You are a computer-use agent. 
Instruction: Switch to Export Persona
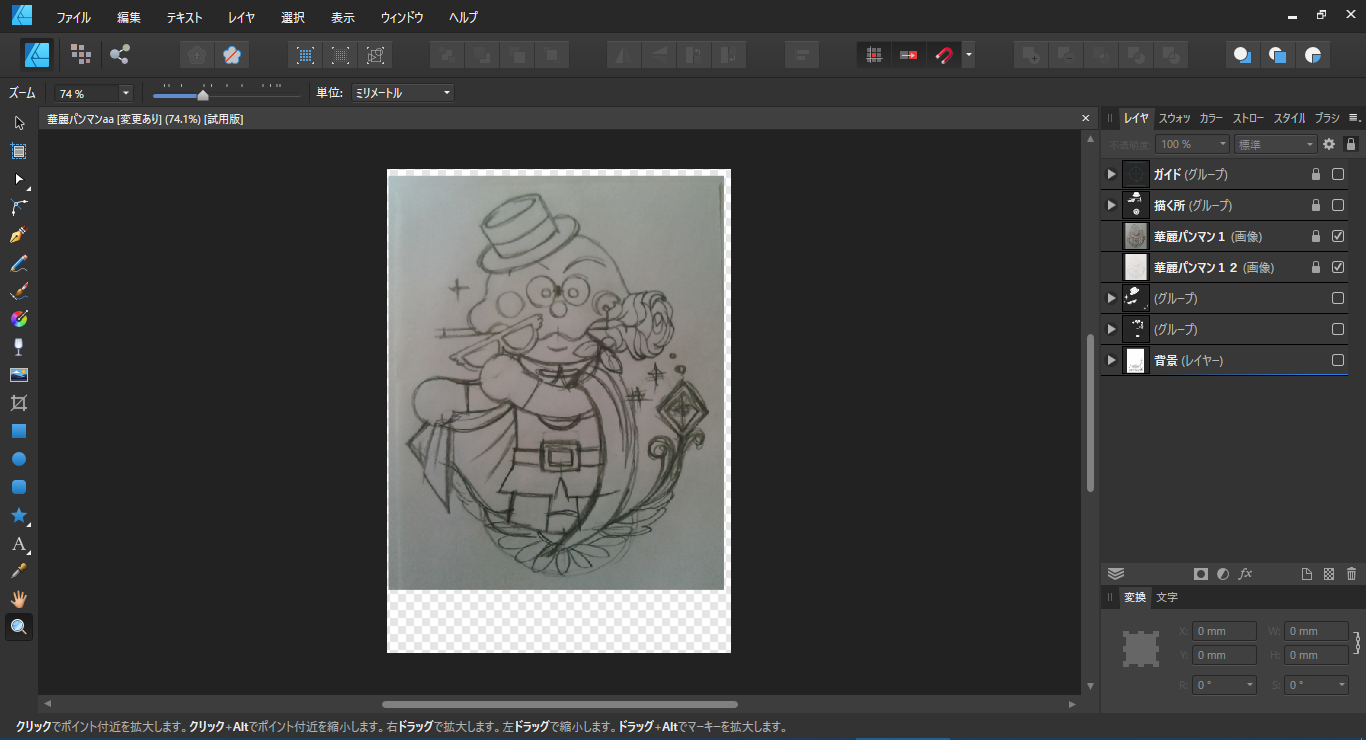tap(120, 54)
